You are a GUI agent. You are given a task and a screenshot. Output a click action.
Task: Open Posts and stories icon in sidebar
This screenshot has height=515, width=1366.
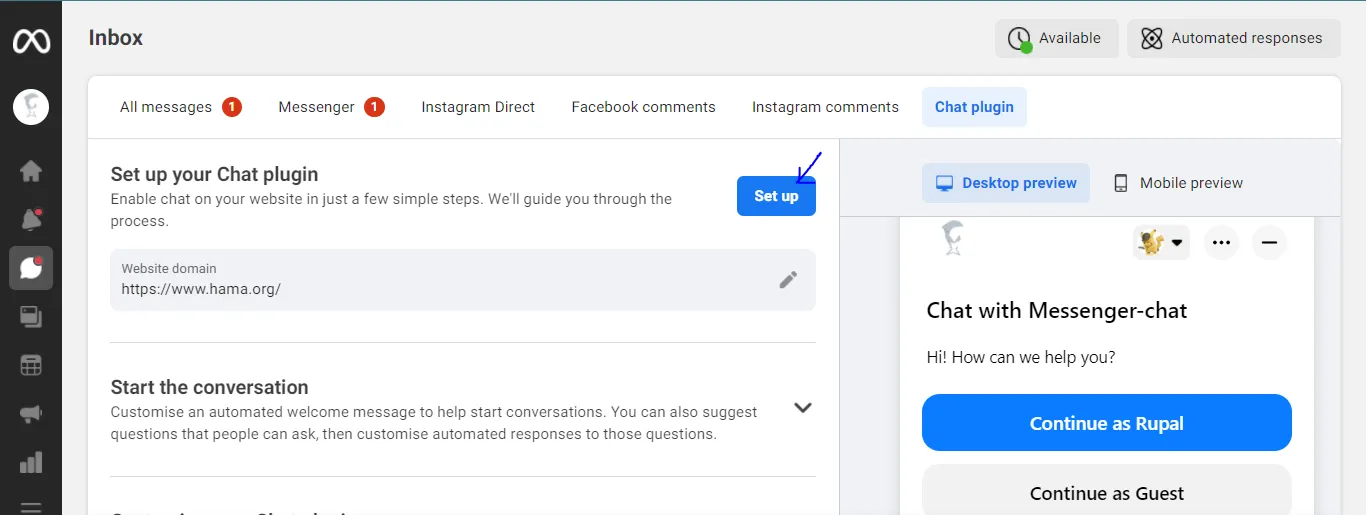coord(31,317)
